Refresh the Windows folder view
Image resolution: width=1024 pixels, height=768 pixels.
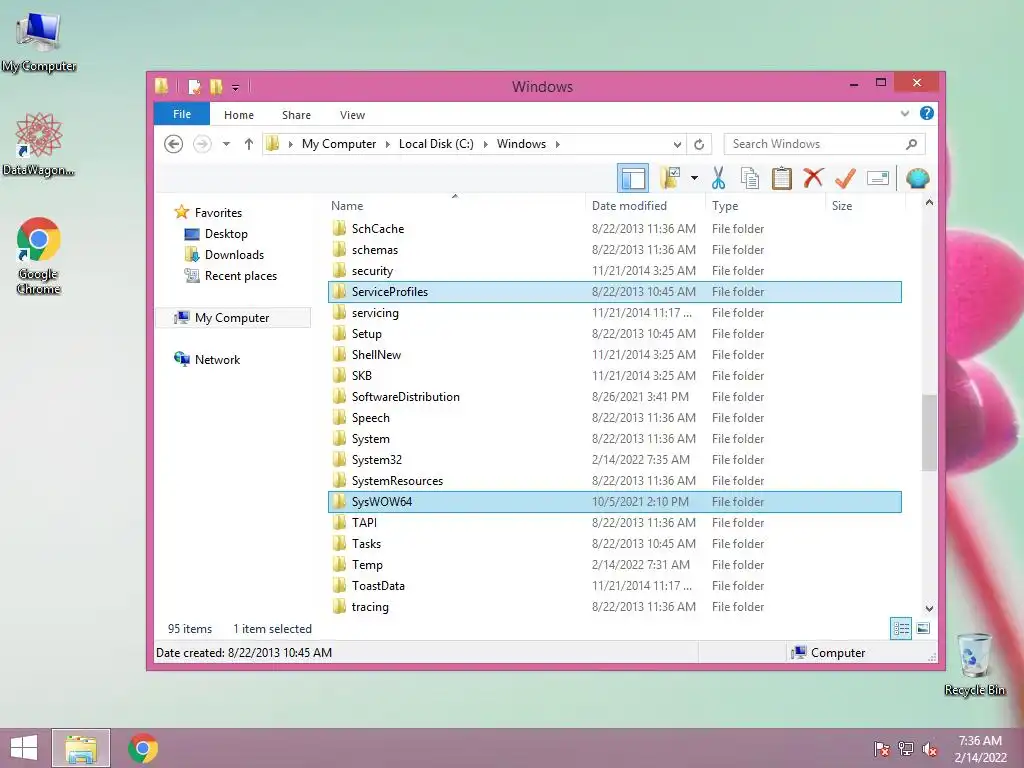(x=699, y=144)
